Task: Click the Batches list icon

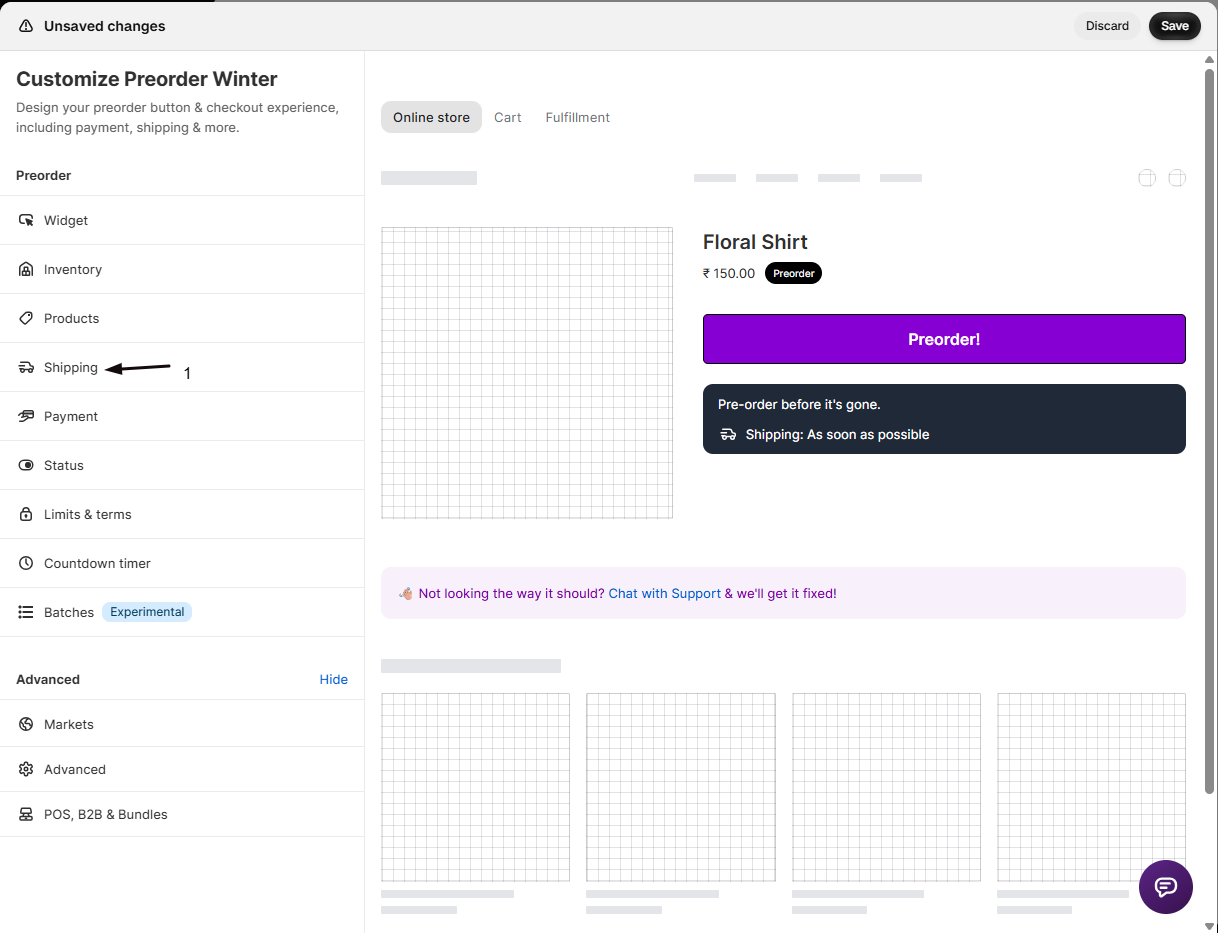Action: (26, 612)
